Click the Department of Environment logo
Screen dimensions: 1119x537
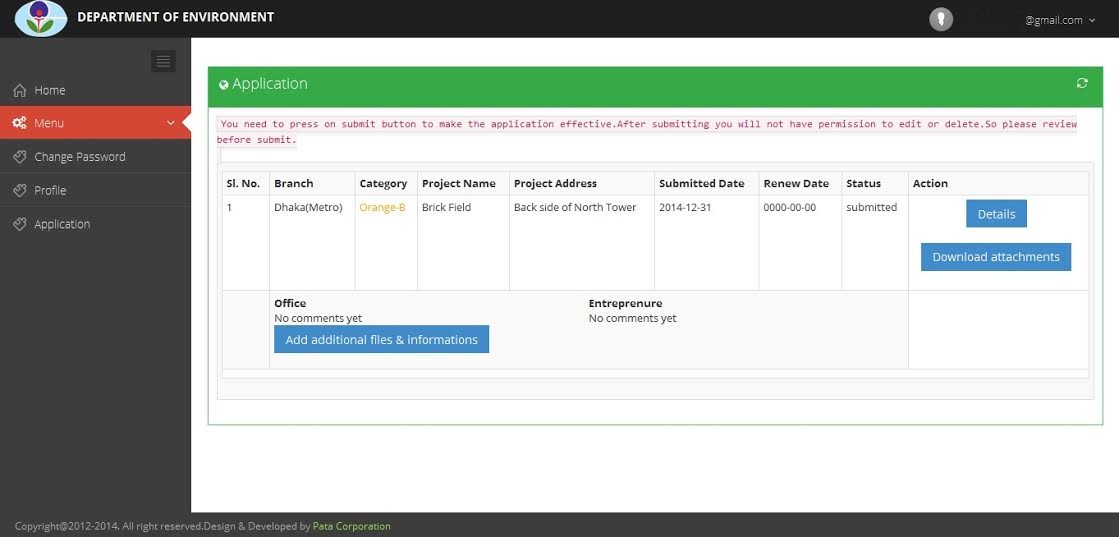tap(41, 18)
